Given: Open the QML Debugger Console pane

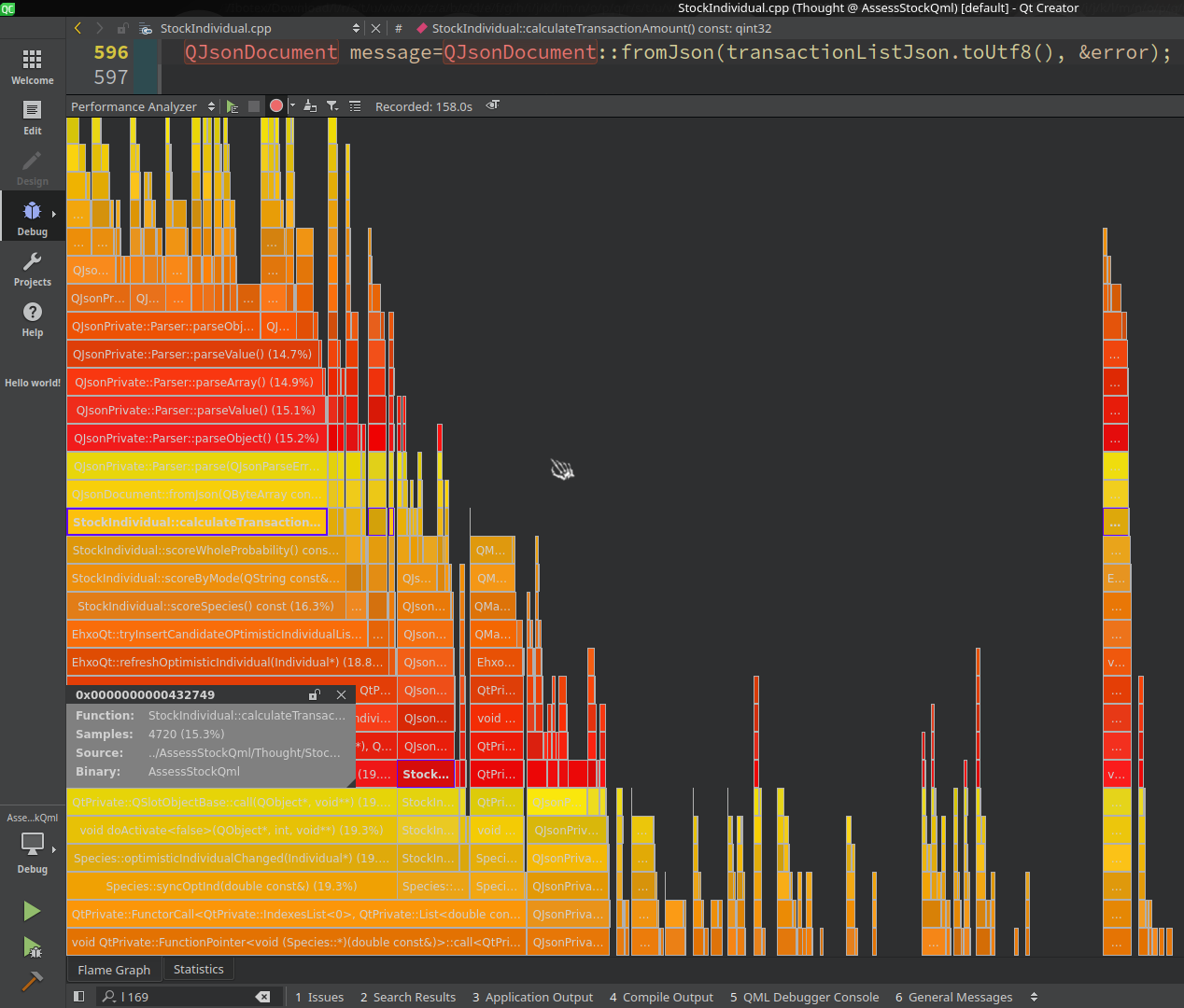Looking at the screenshot, I should (804, 997).
